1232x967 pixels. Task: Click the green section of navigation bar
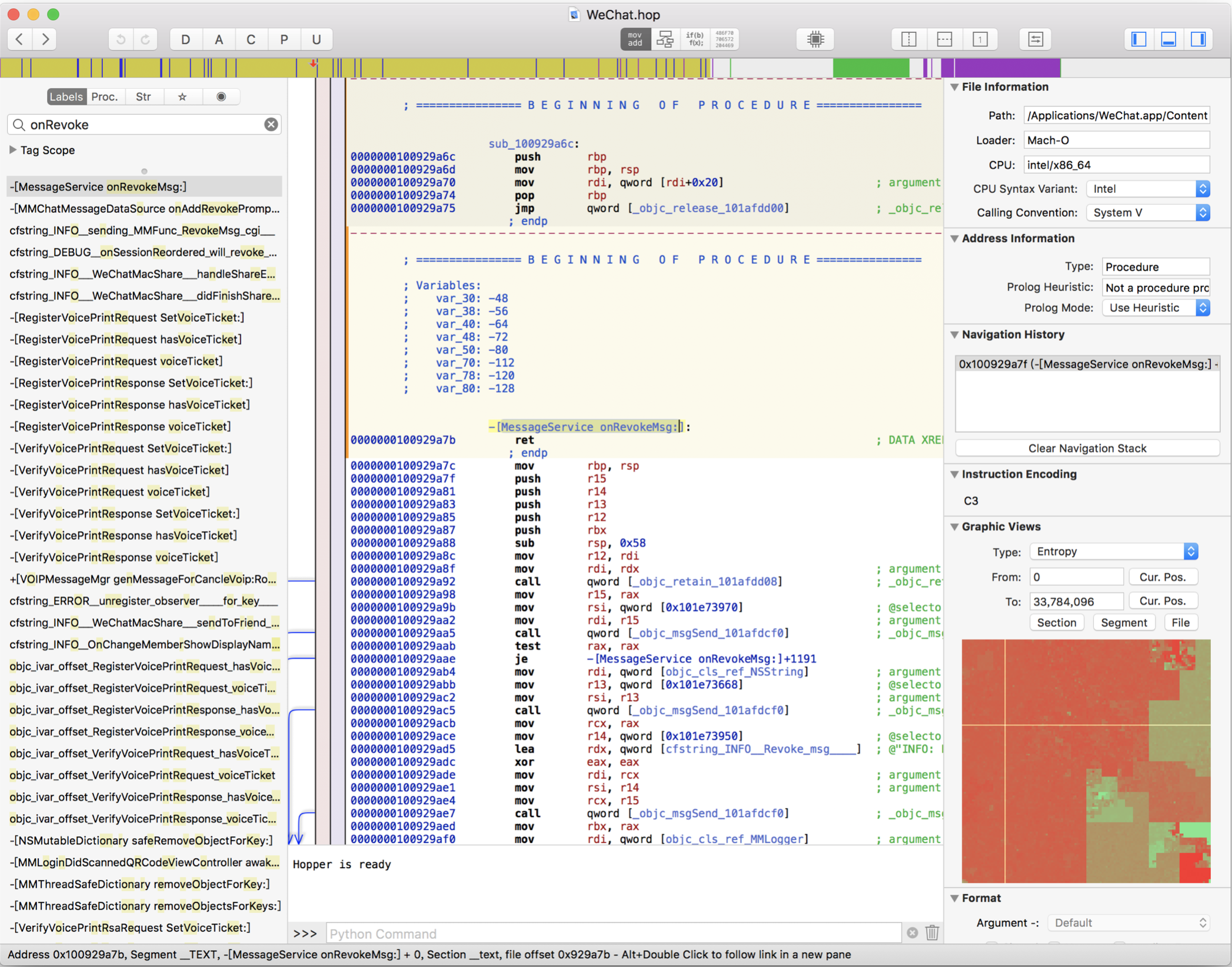871,68
